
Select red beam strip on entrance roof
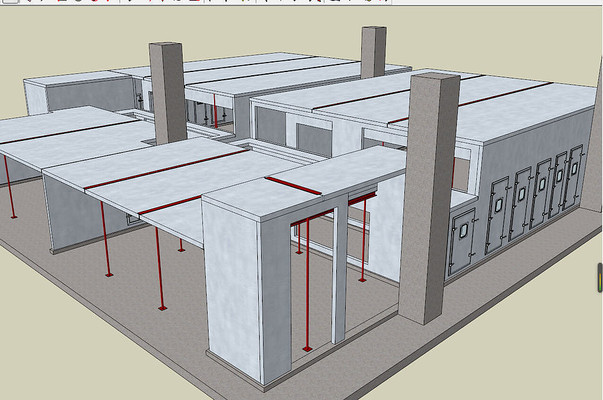(294, 186)
